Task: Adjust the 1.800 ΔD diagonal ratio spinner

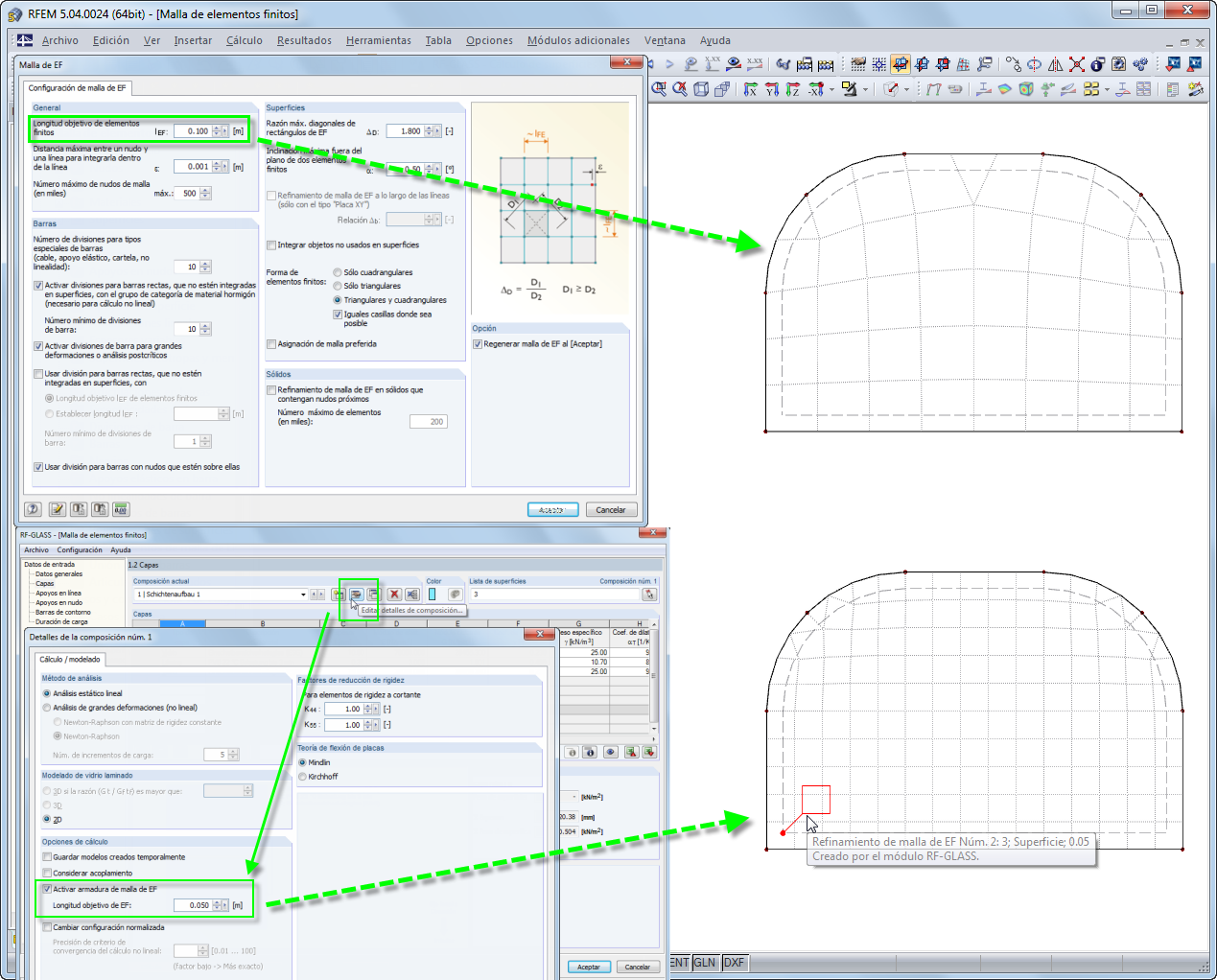Action: (x=429, y=131)
